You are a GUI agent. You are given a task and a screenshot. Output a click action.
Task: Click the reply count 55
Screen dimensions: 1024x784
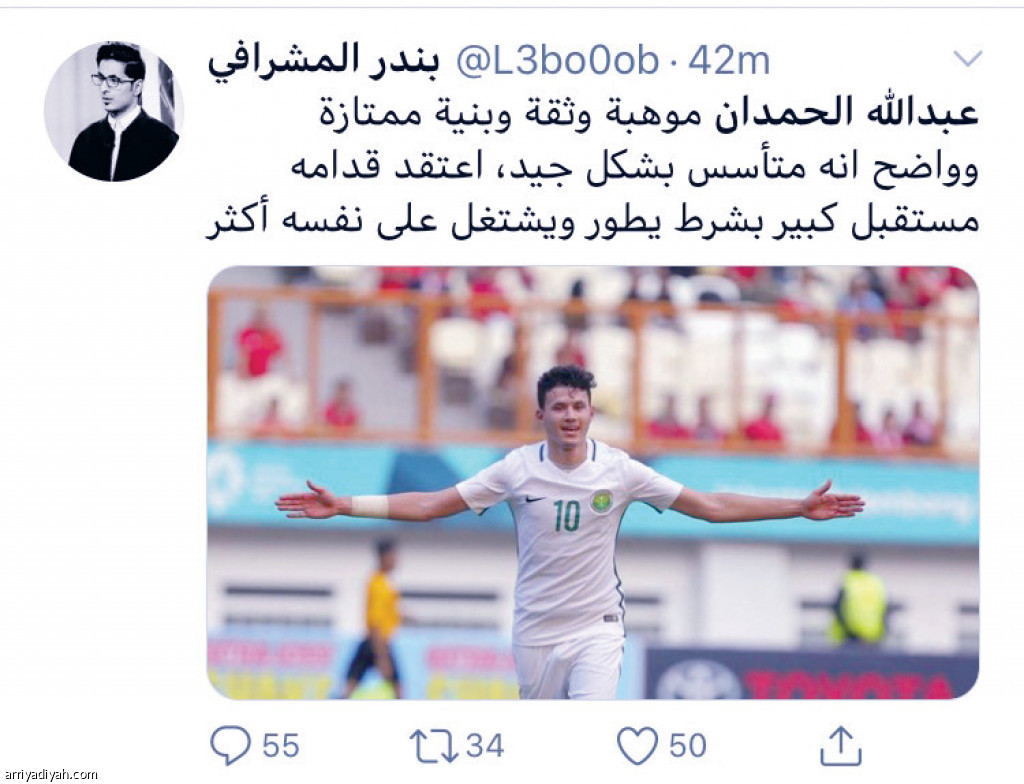point(281,745)
